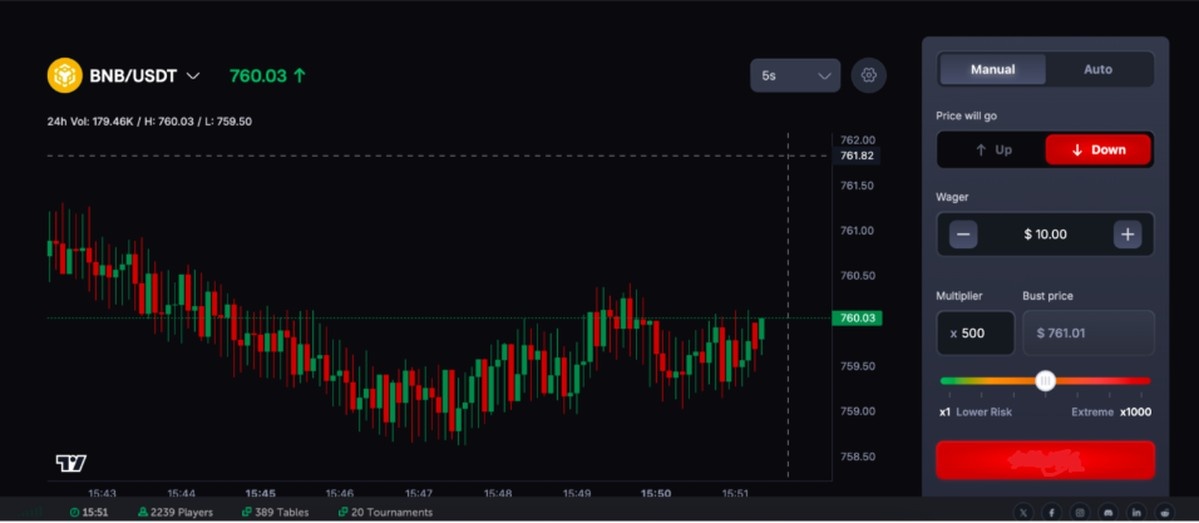Increase wager with the plus button
This screenshot has width=1199, height=523.
[x=1127, y=234]
